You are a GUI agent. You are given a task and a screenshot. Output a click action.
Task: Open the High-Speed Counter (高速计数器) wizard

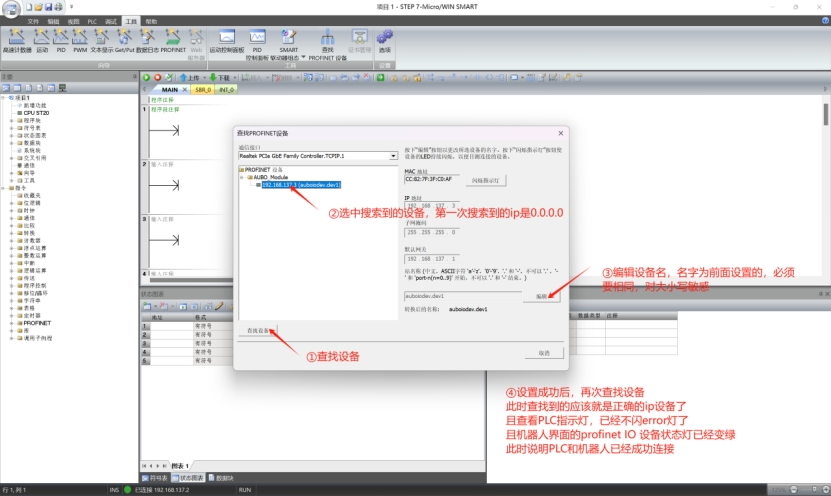tap(15, 40)
